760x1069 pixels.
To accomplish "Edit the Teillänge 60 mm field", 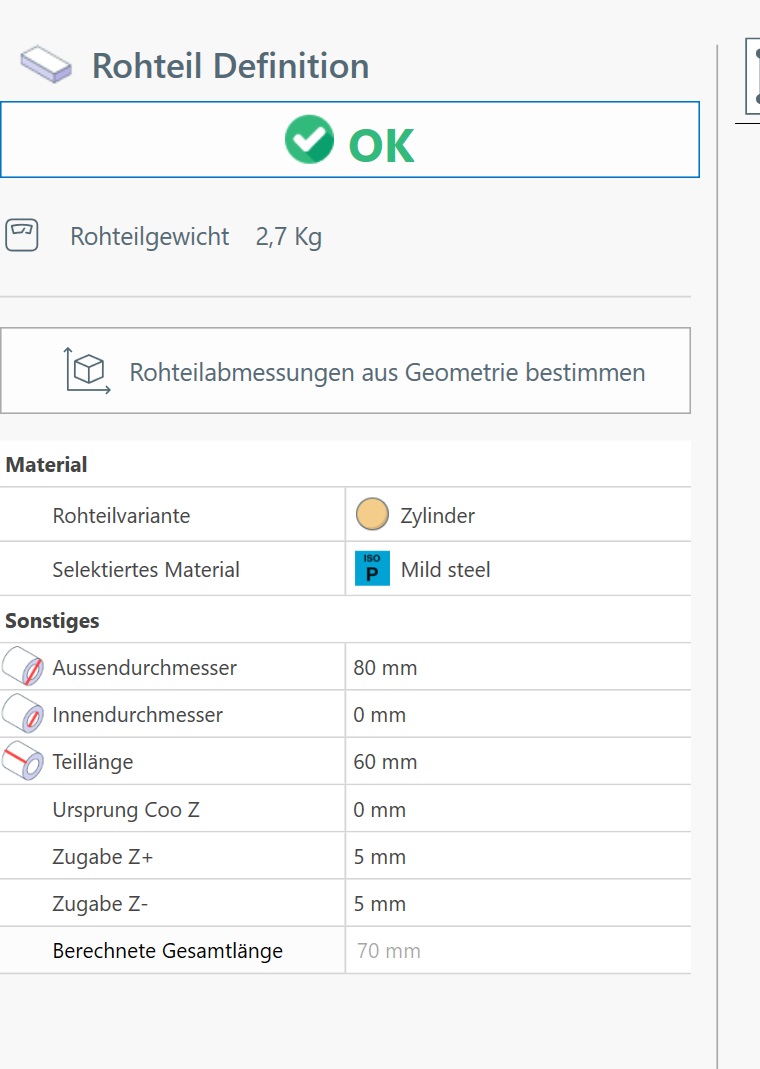I will click(518, 761).
